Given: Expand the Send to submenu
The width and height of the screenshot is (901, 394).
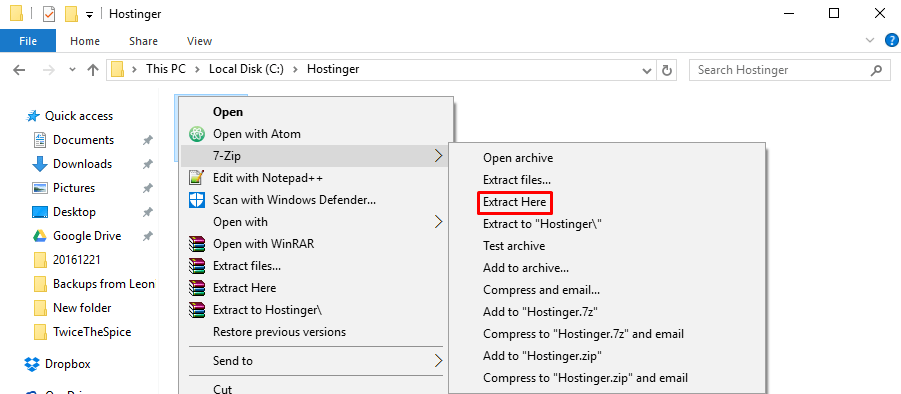Looking at the screenshot, I should click(x=314, y=361).
